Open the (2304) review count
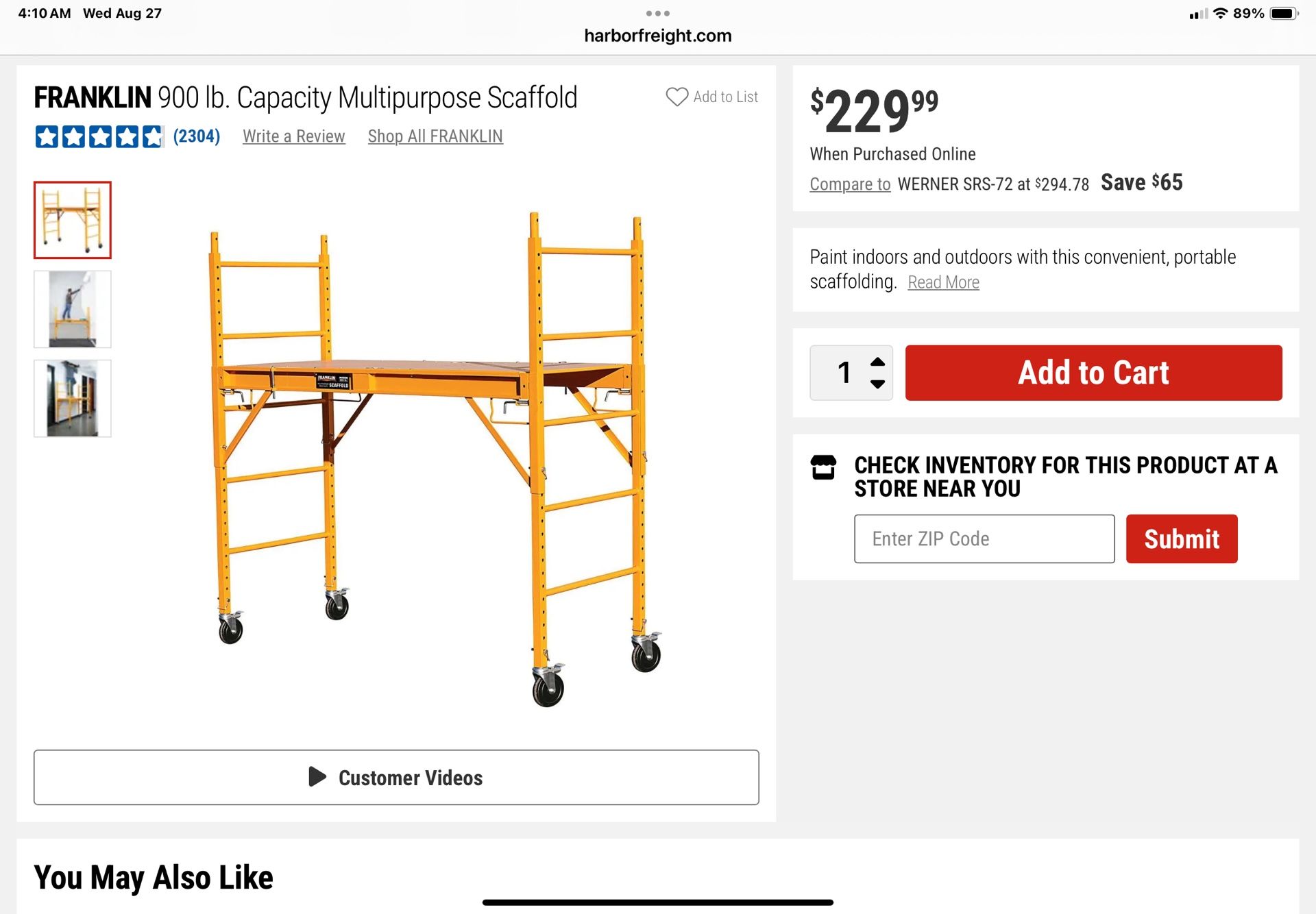Image resolution: width=1316 pixels, height=914 pixels. click(197, 136)
